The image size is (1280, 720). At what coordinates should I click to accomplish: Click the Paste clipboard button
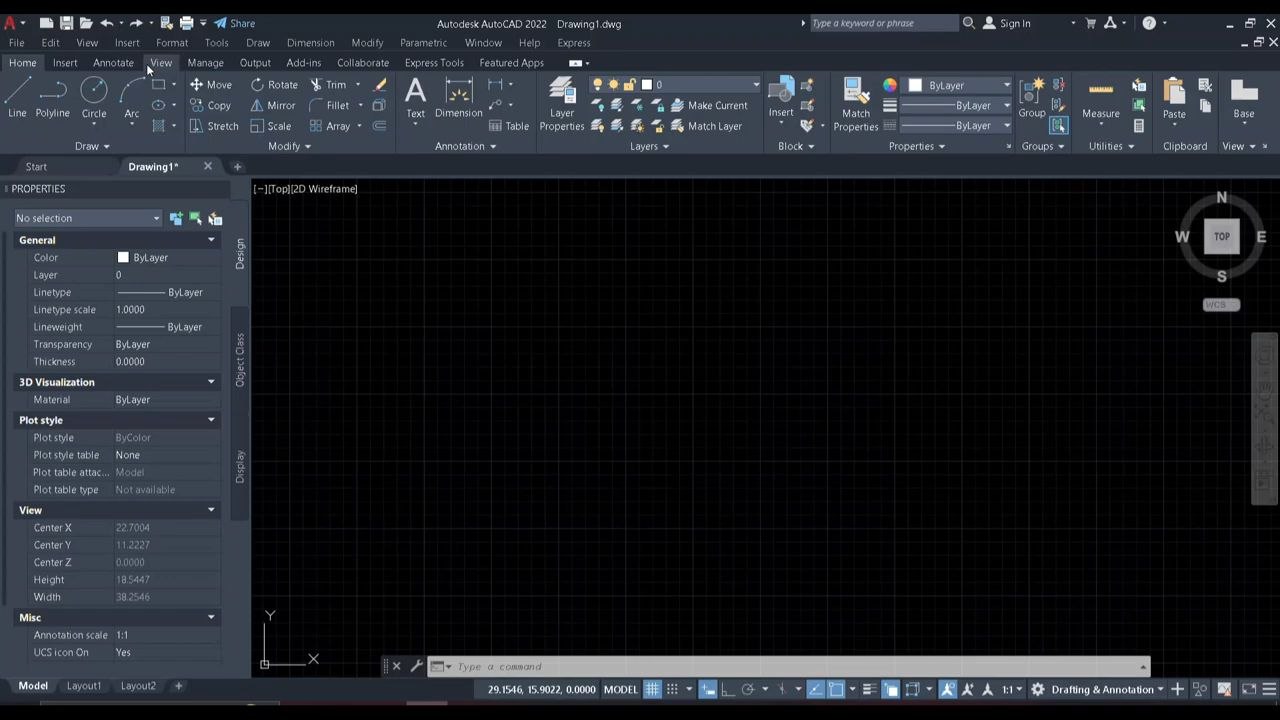point(1174,98)
